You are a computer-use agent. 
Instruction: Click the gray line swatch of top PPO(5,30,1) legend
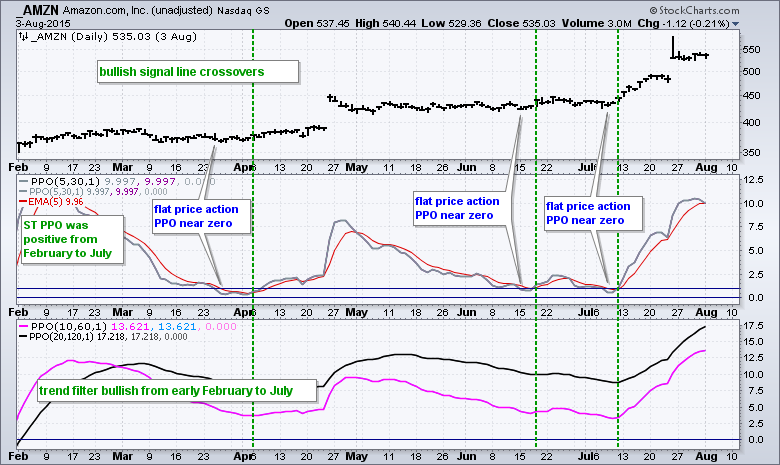pyautogui.click(x=23, y=182)
